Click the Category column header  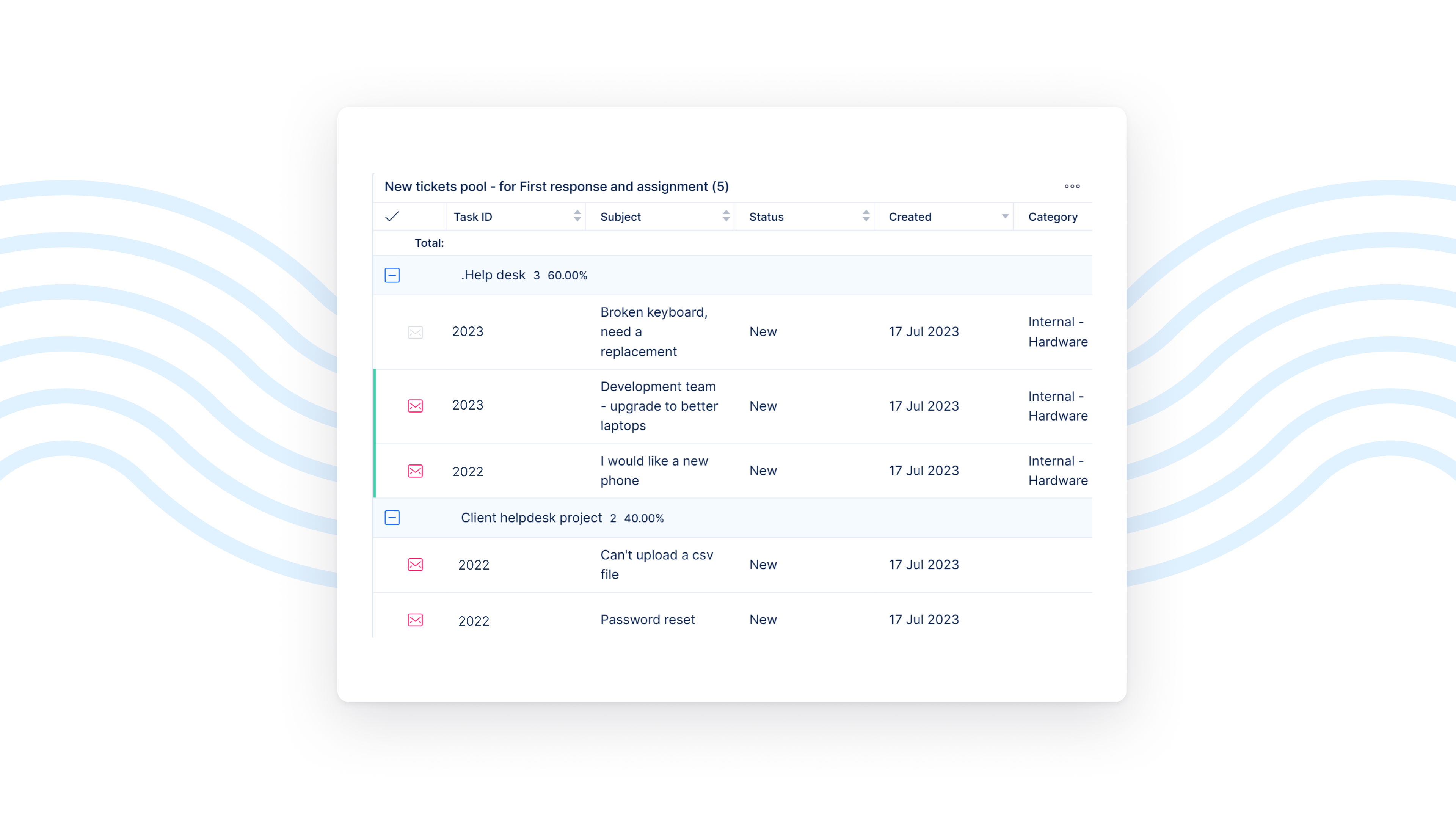coord(1053,217)
